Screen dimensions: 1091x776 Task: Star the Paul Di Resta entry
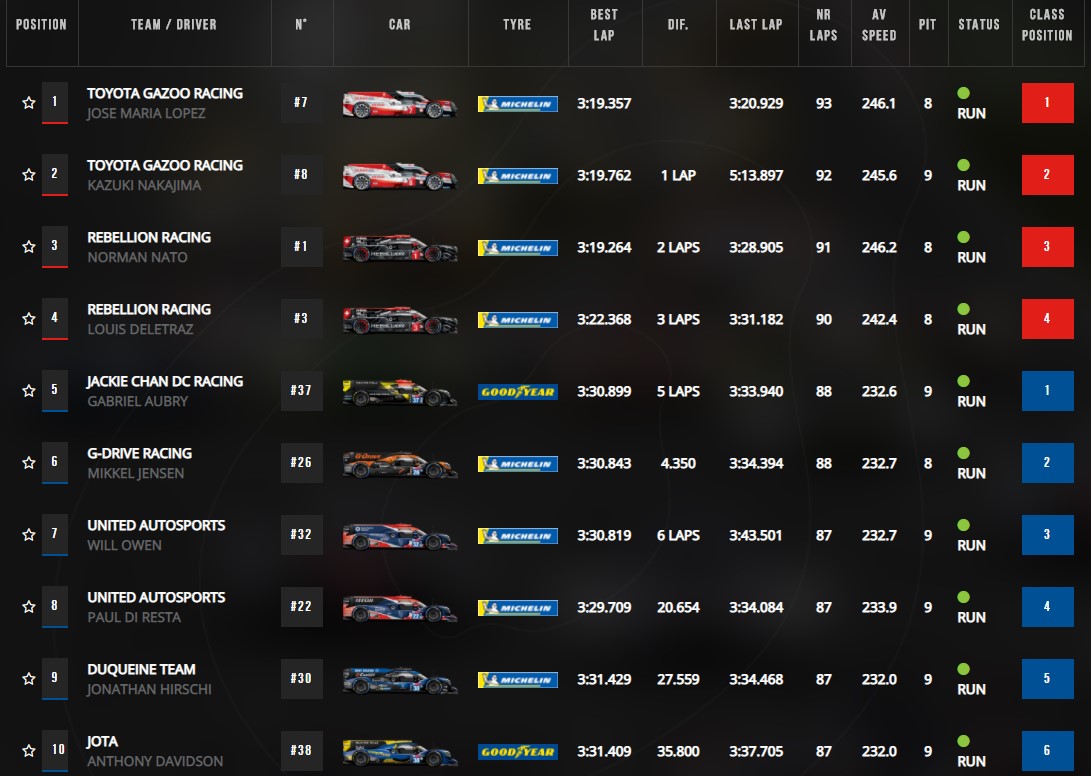click(29, 607)
